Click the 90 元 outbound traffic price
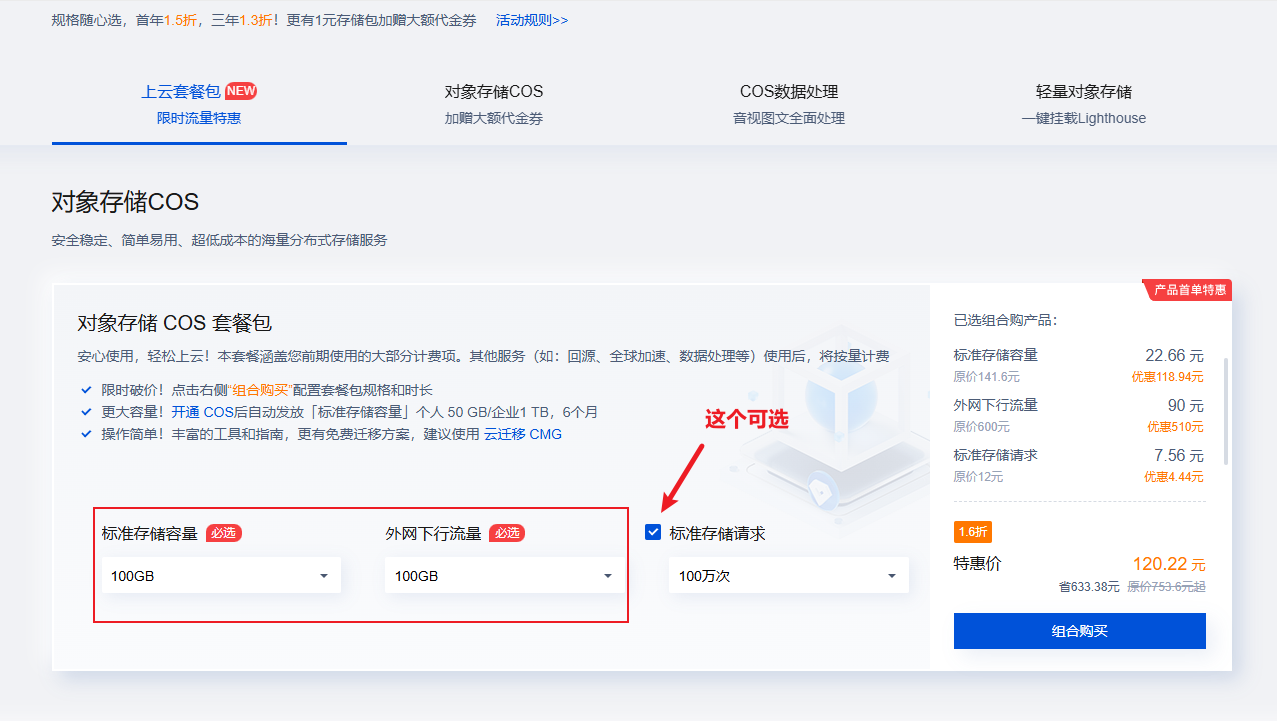Screen dimensions: 1277x721 click(1185, 405)
